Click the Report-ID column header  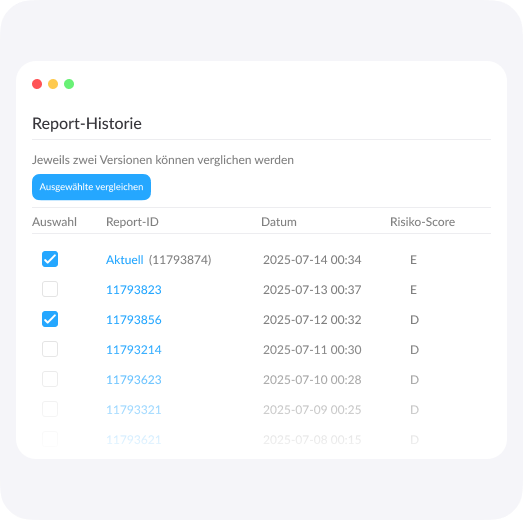132,222
